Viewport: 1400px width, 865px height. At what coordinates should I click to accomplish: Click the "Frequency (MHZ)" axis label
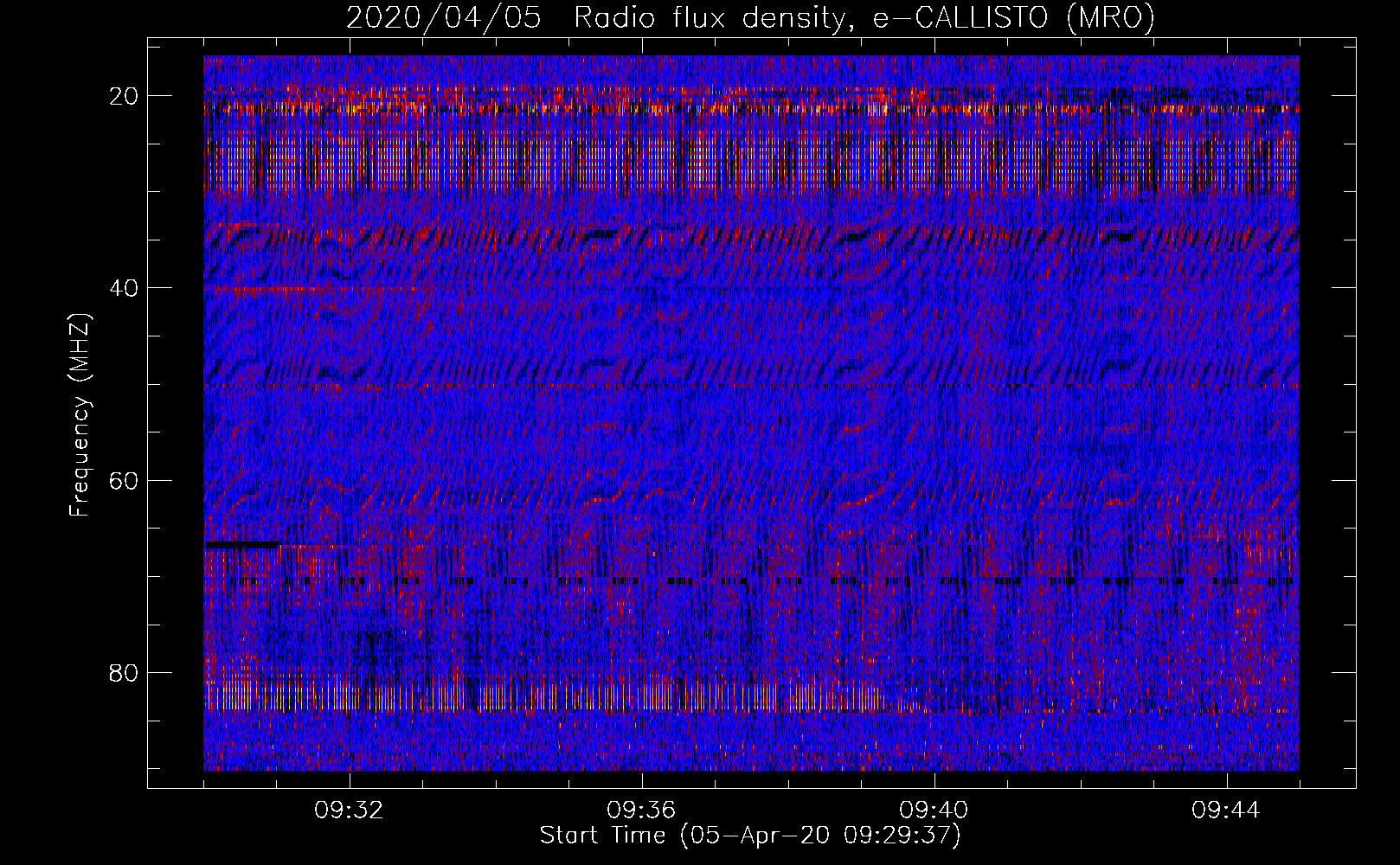click(x=80, y=415)
